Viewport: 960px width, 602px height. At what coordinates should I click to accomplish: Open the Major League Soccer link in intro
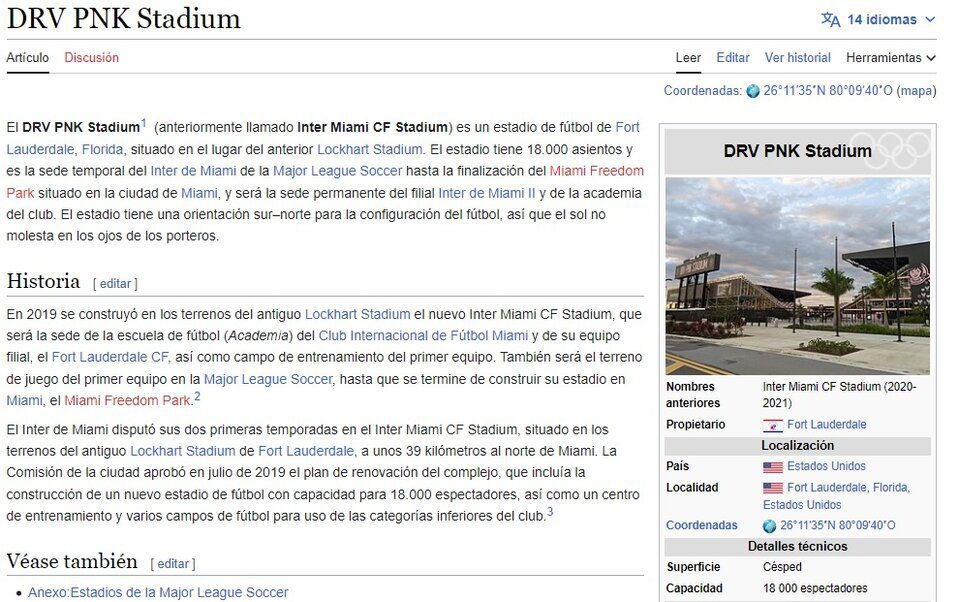pos(337,171)
